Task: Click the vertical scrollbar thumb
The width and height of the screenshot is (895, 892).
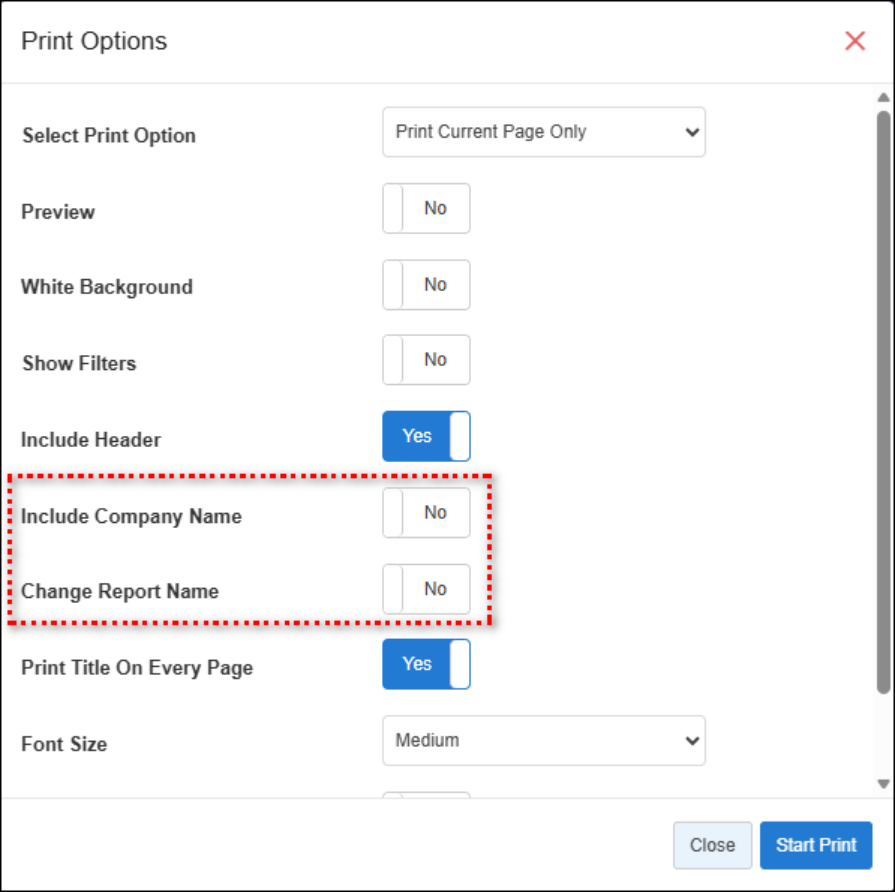Action: (883, 400)
